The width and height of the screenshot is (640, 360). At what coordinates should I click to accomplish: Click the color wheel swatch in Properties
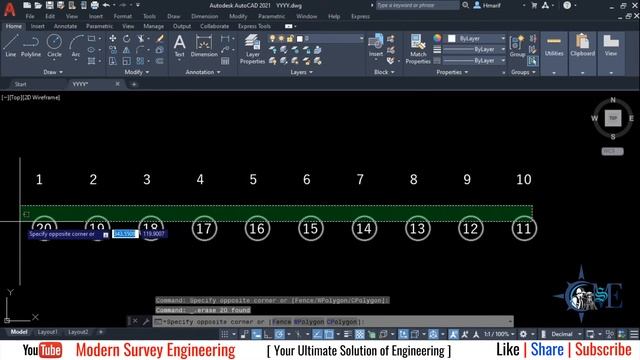(x=437, y=38)
